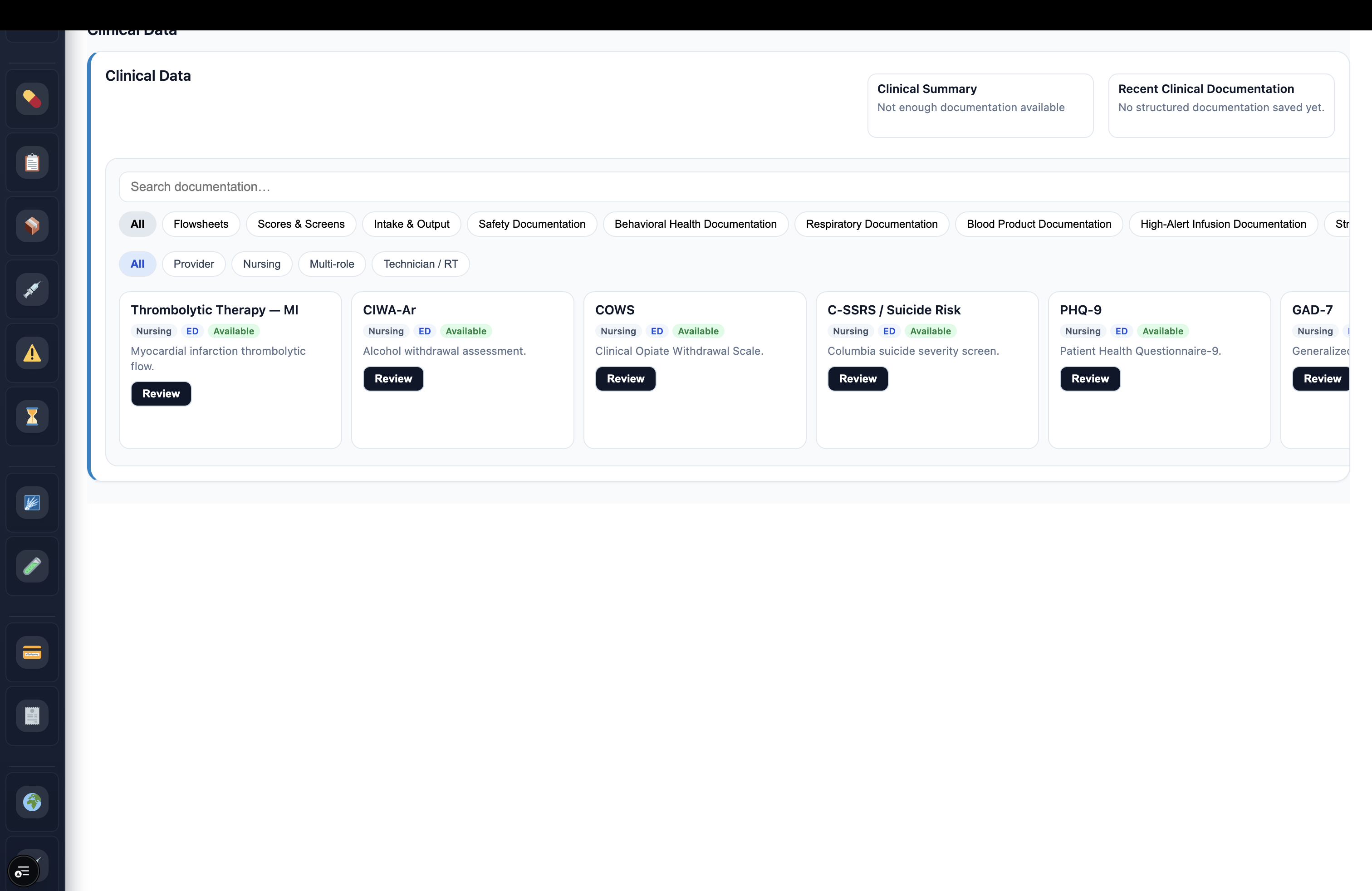
Task: Select the All roles filter chip
Action: (137, 264)
